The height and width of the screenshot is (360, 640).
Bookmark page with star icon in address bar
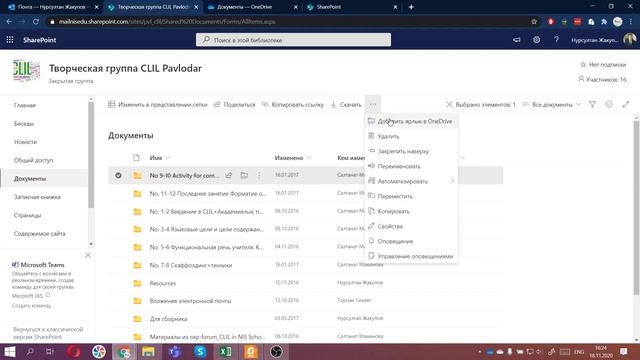tap(534, 22)
